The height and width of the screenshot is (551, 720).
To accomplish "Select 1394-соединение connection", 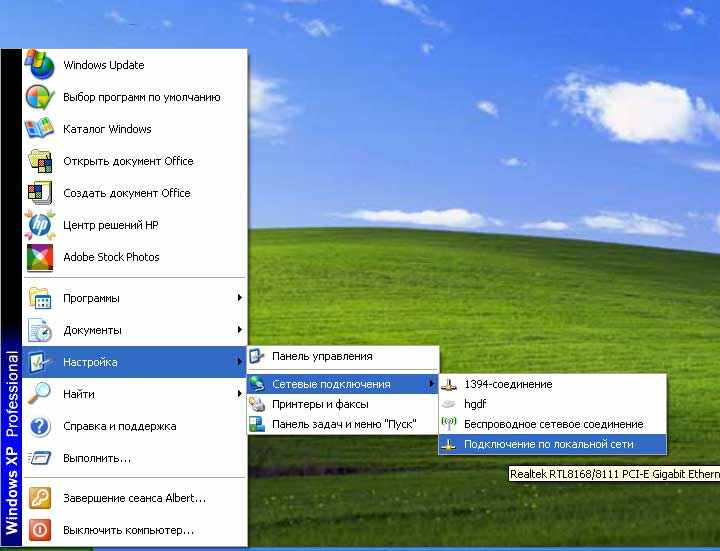I will 553,384.
